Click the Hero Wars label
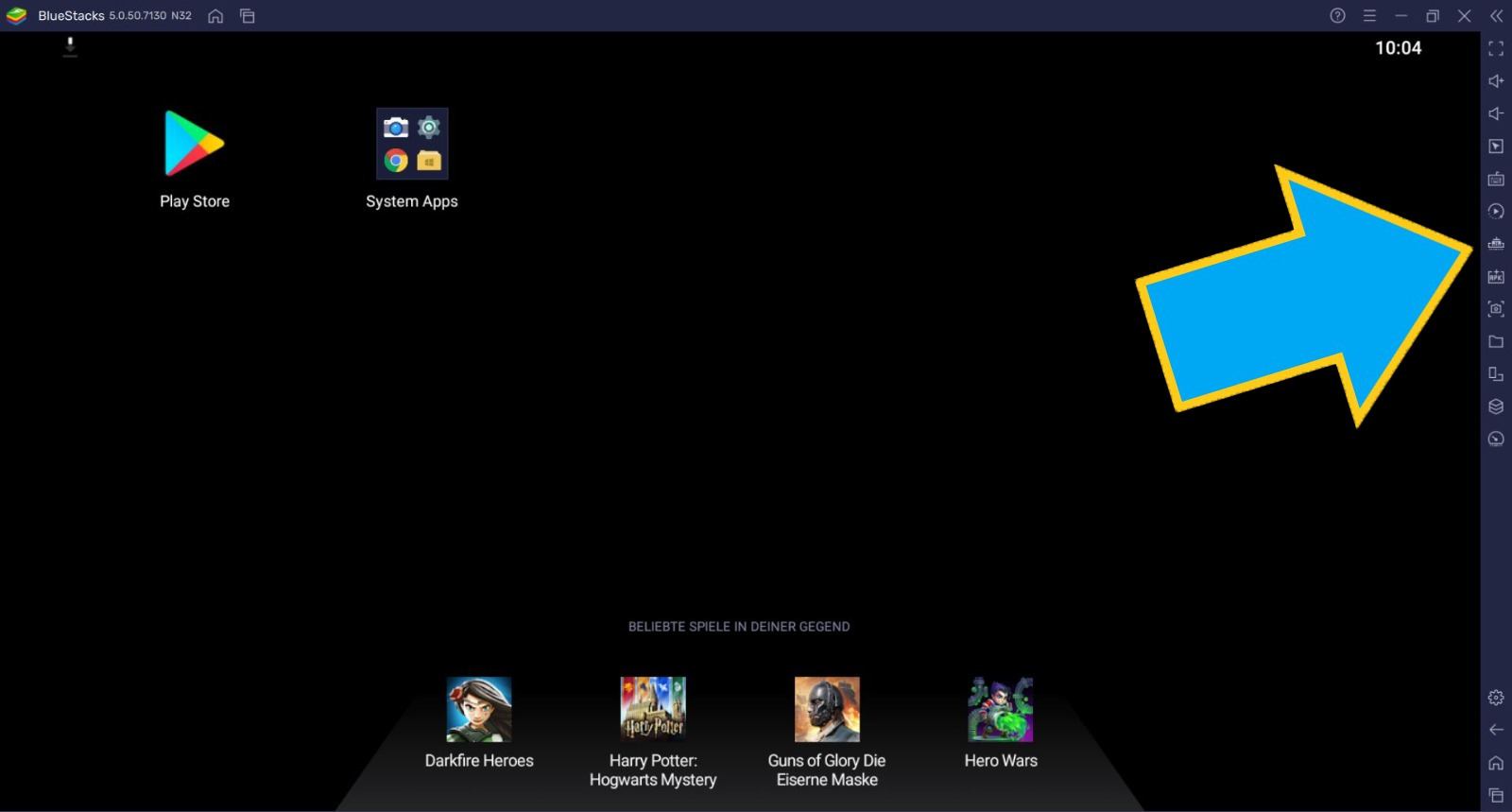1512x812 pixels. click(x=1001, y=761)
